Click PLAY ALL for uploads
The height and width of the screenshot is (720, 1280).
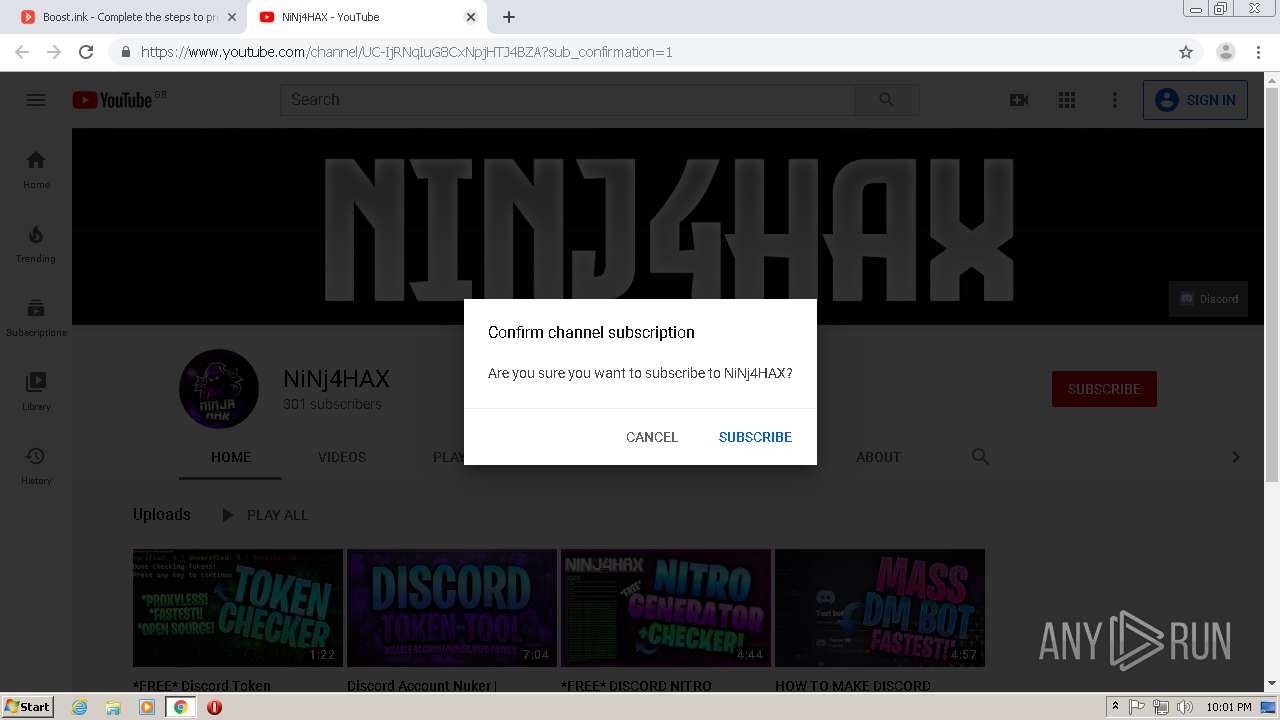tap(265, 515)
